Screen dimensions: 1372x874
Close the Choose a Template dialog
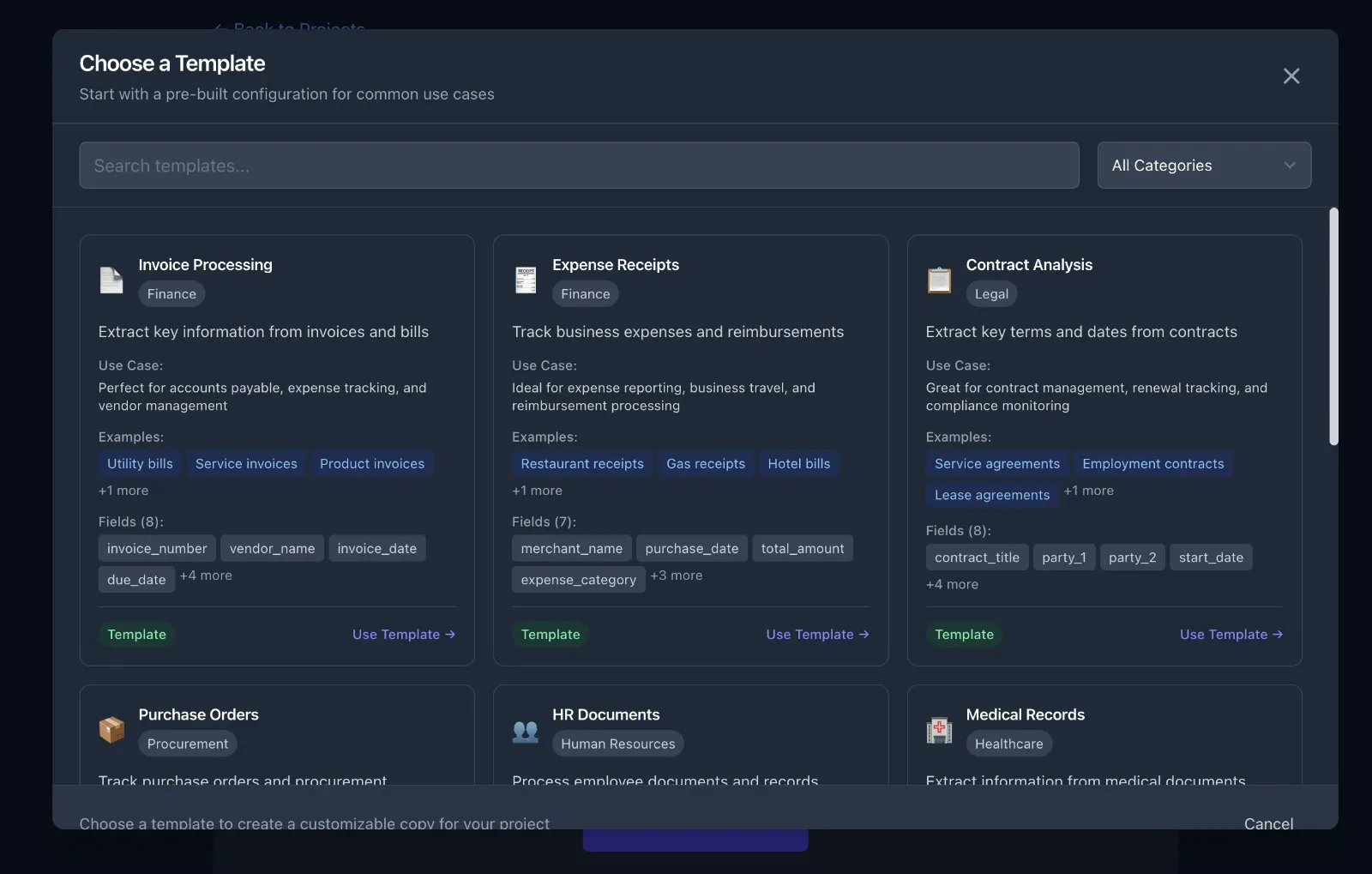coord(1291,76)
